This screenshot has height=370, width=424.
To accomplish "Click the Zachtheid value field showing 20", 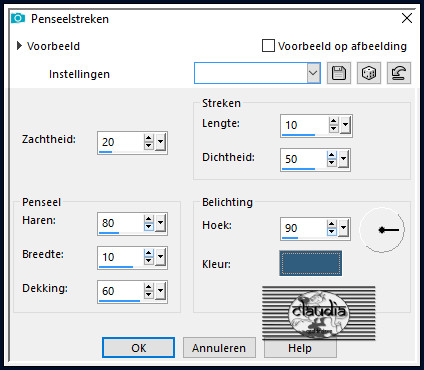I will tap(121, 142).
